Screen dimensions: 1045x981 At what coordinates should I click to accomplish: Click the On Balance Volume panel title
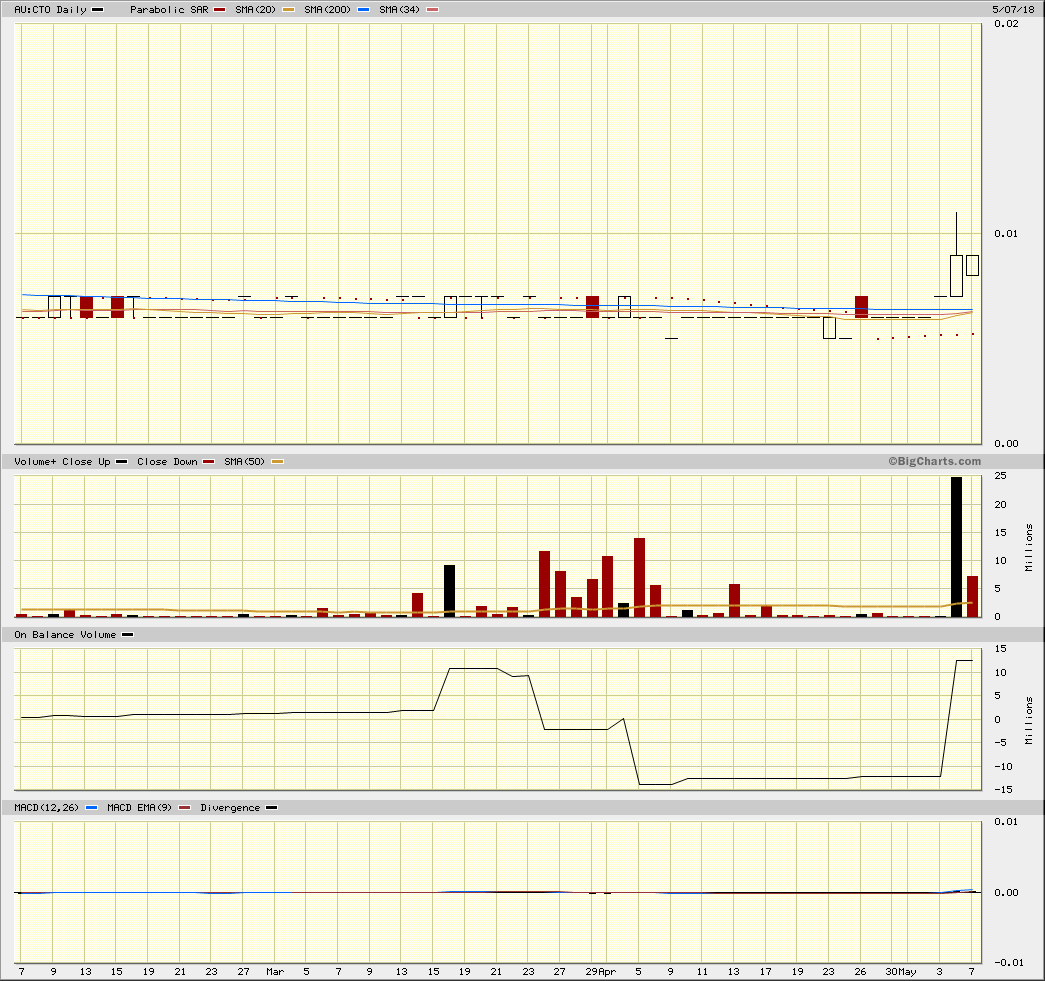pos(65,634)
